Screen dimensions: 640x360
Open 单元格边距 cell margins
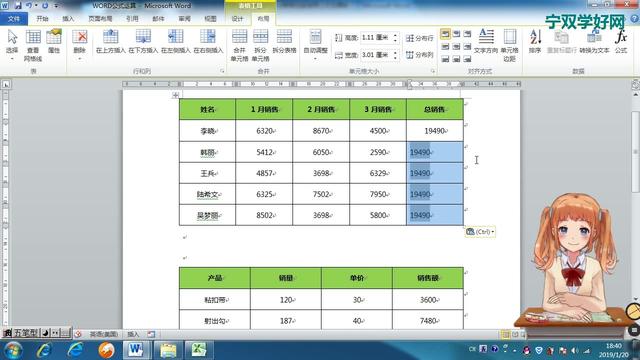tap(509, 45)
